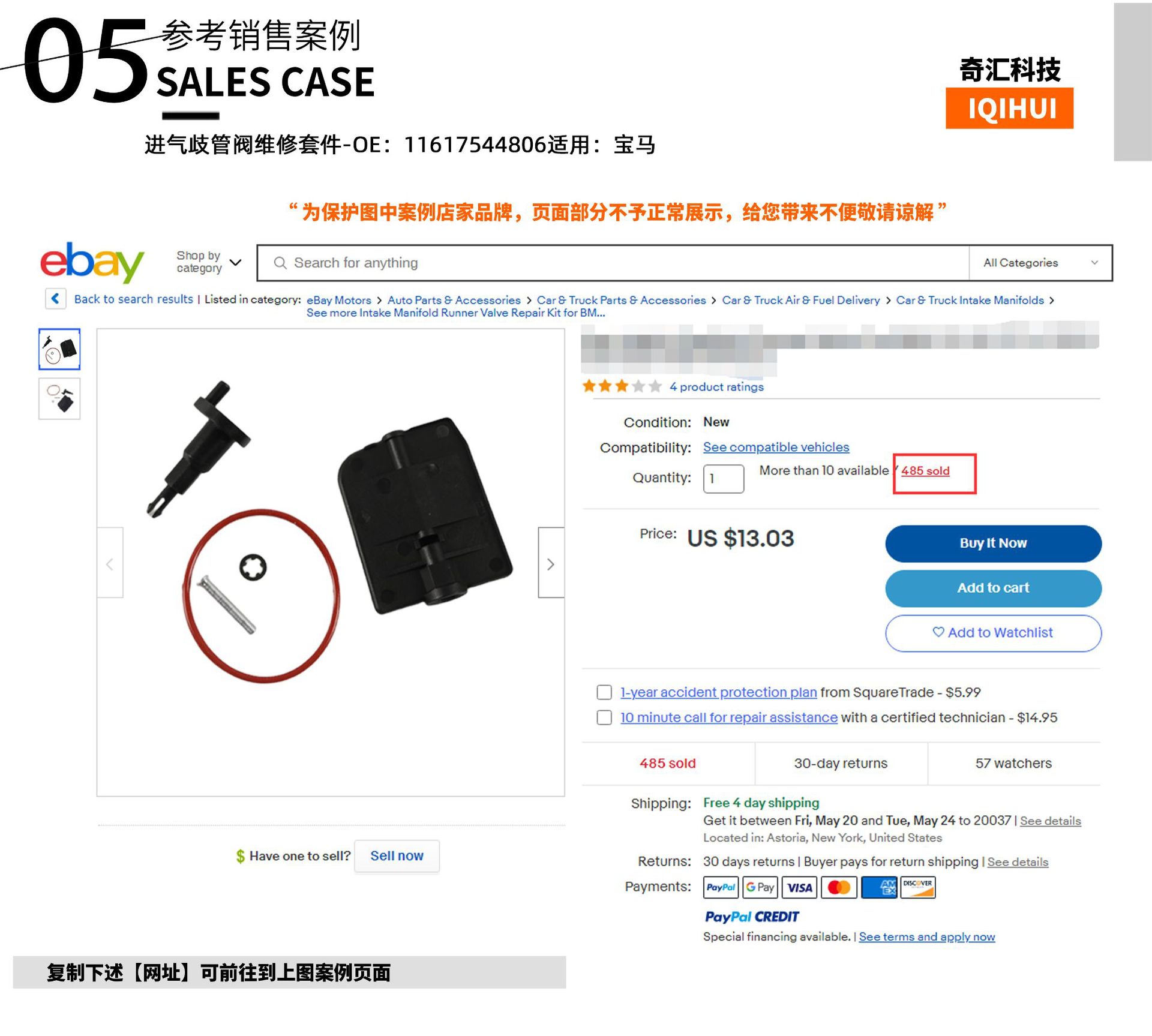Check the 1-year accident protection plan box

click(x=604, y=692)
